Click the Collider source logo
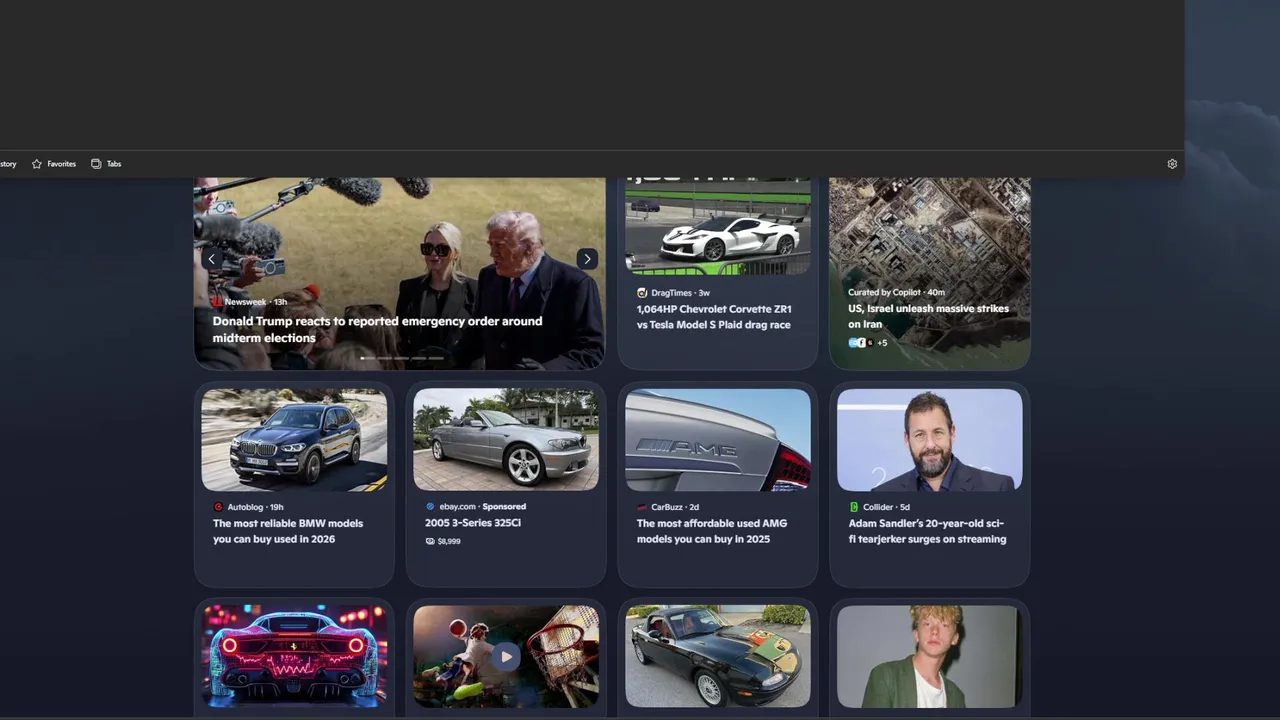The width and height of the screenshot is (1280, 720). pyautogui.click(x=854, y=507)
